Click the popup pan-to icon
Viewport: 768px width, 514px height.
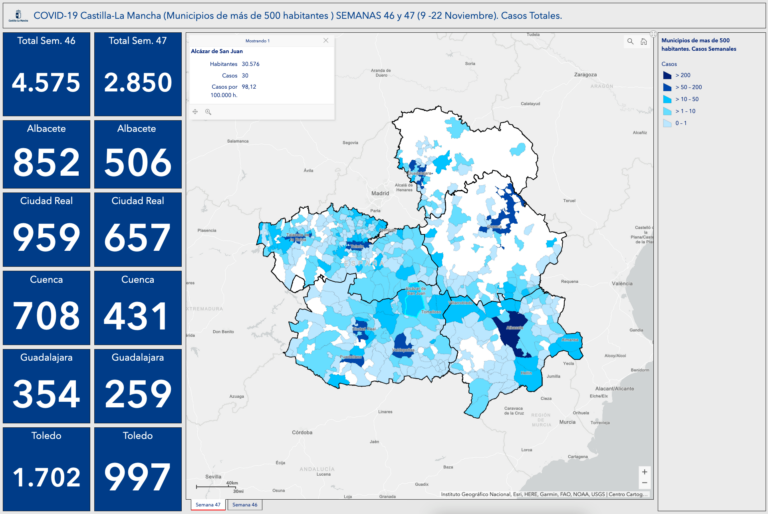pos(195,111)
